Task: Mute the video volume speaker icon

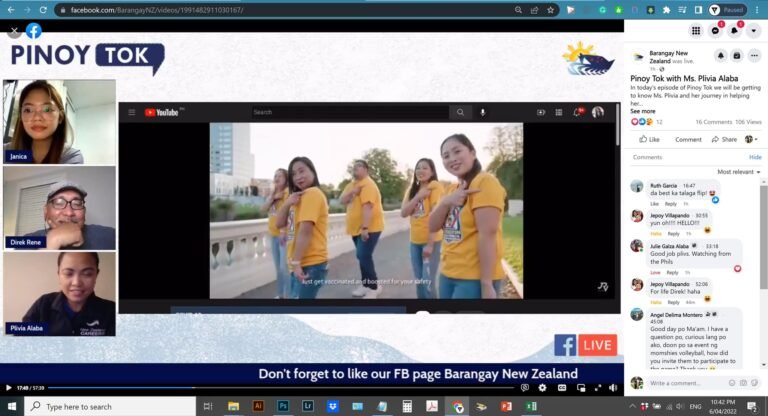Action: click(613, 388)
